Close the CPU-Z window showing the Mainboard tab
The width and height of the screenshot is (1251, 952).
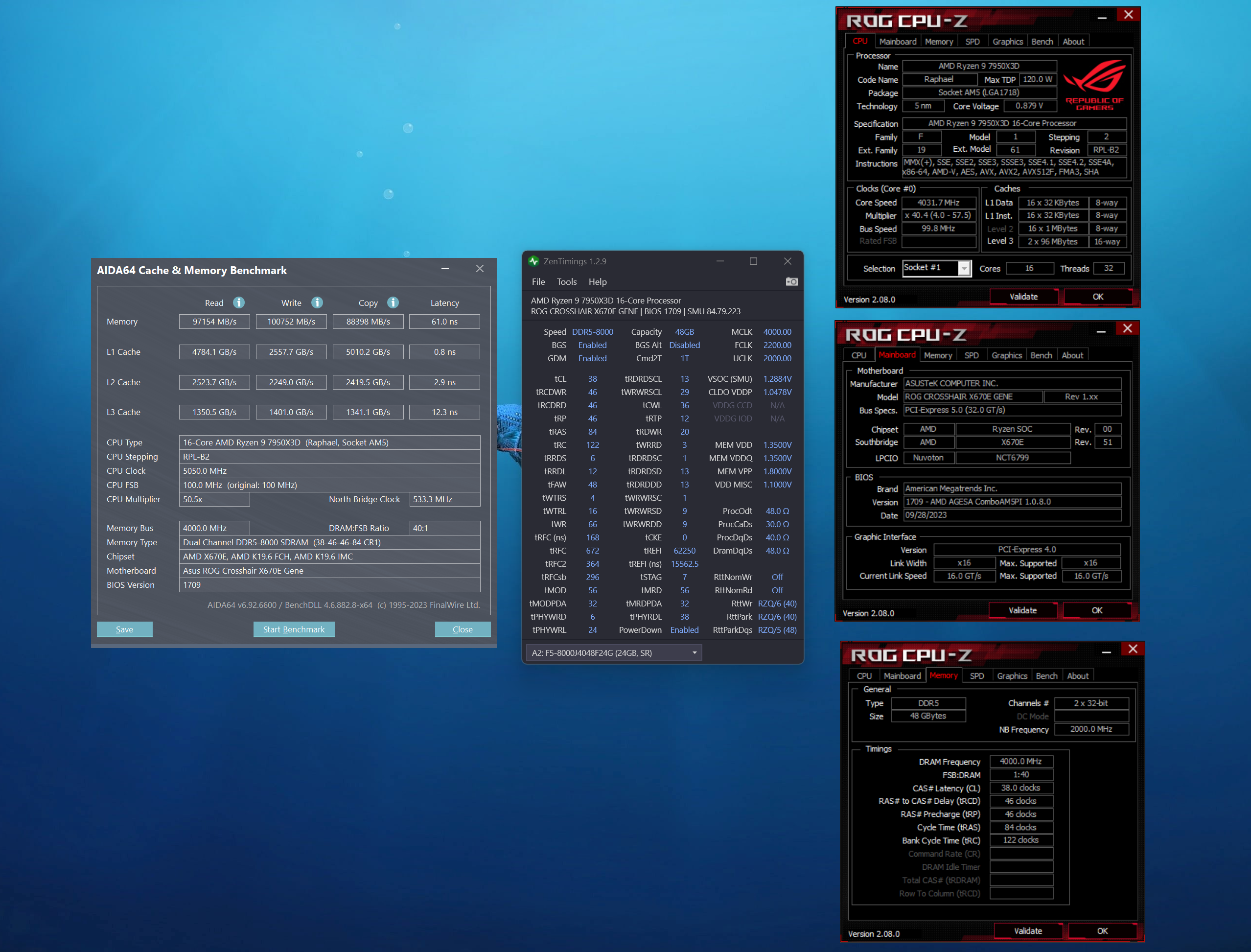pyautogui.click(x=1128, y=328)
